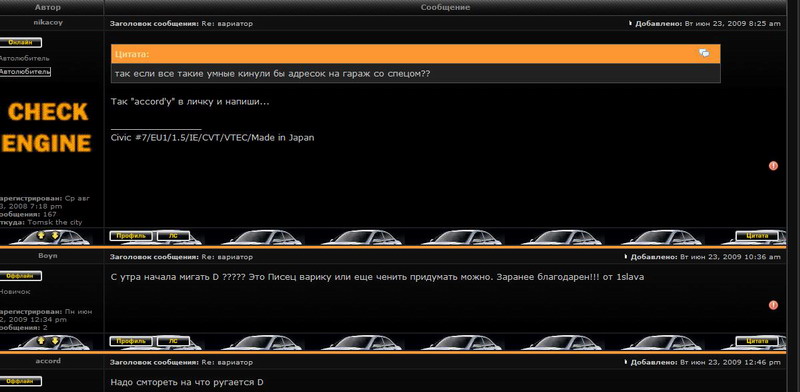The image size is (800, 392).
Task: Click the up arrow under Boyn's post
Action: [42, 340]
